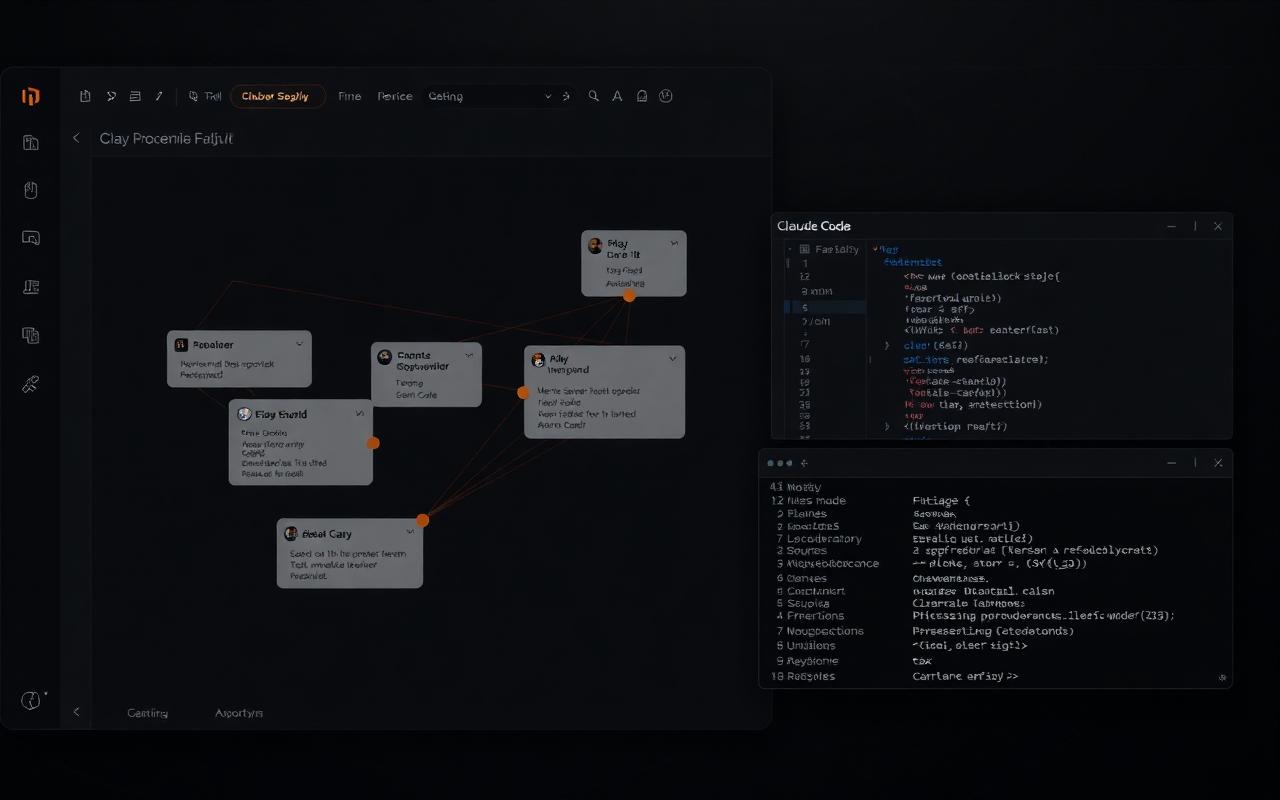This screenshot has width=1280, height=800.
Task: Click the orange app logo in the sidebar
Action: click(x=30, y=96)
